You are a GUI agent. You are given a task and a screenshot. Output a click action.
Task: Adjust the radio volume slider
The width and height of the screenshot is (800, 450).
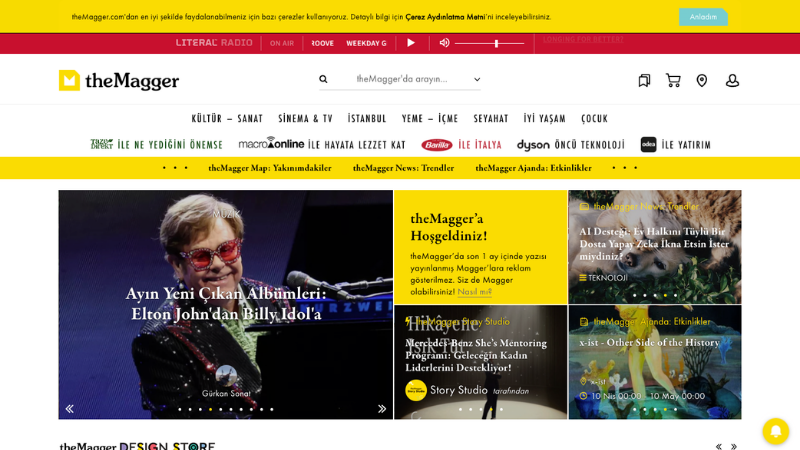pos(489,43)
